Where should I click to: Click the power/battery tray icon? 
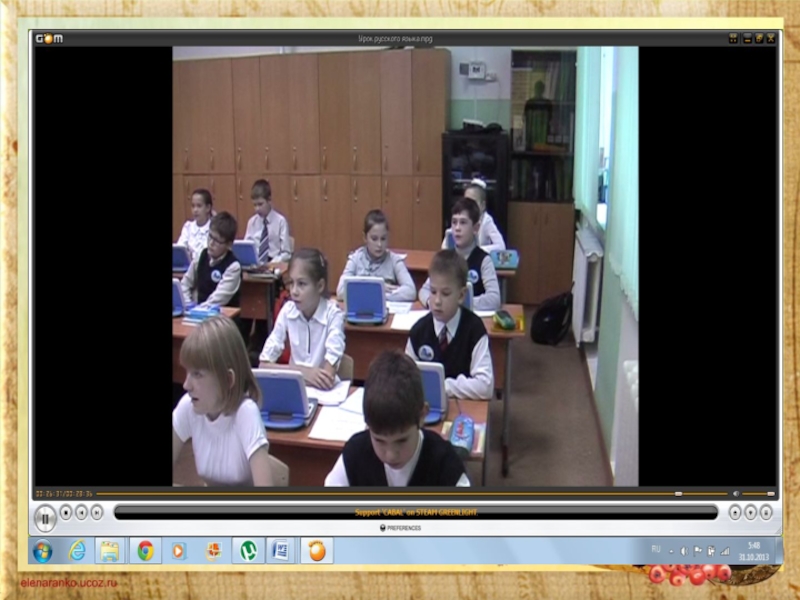(x=711, y=551)
